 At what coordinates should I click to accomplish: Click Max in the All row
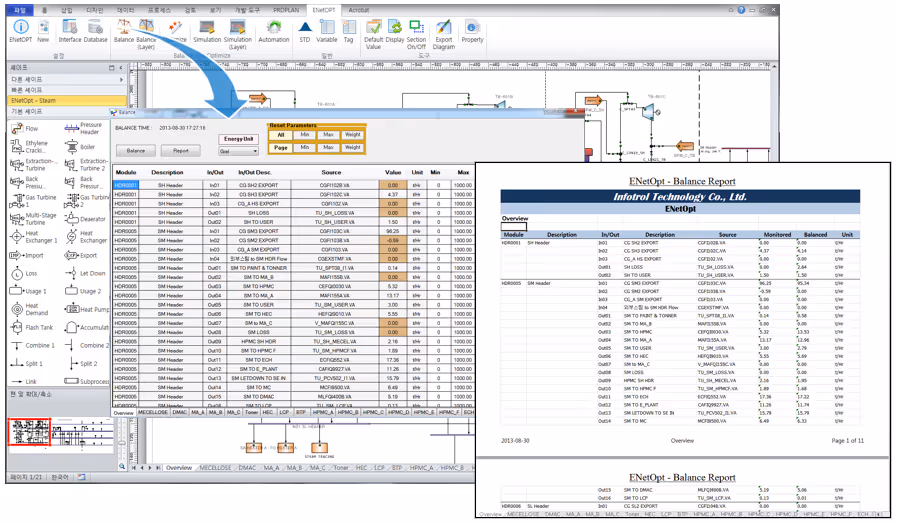click(328, 135)
